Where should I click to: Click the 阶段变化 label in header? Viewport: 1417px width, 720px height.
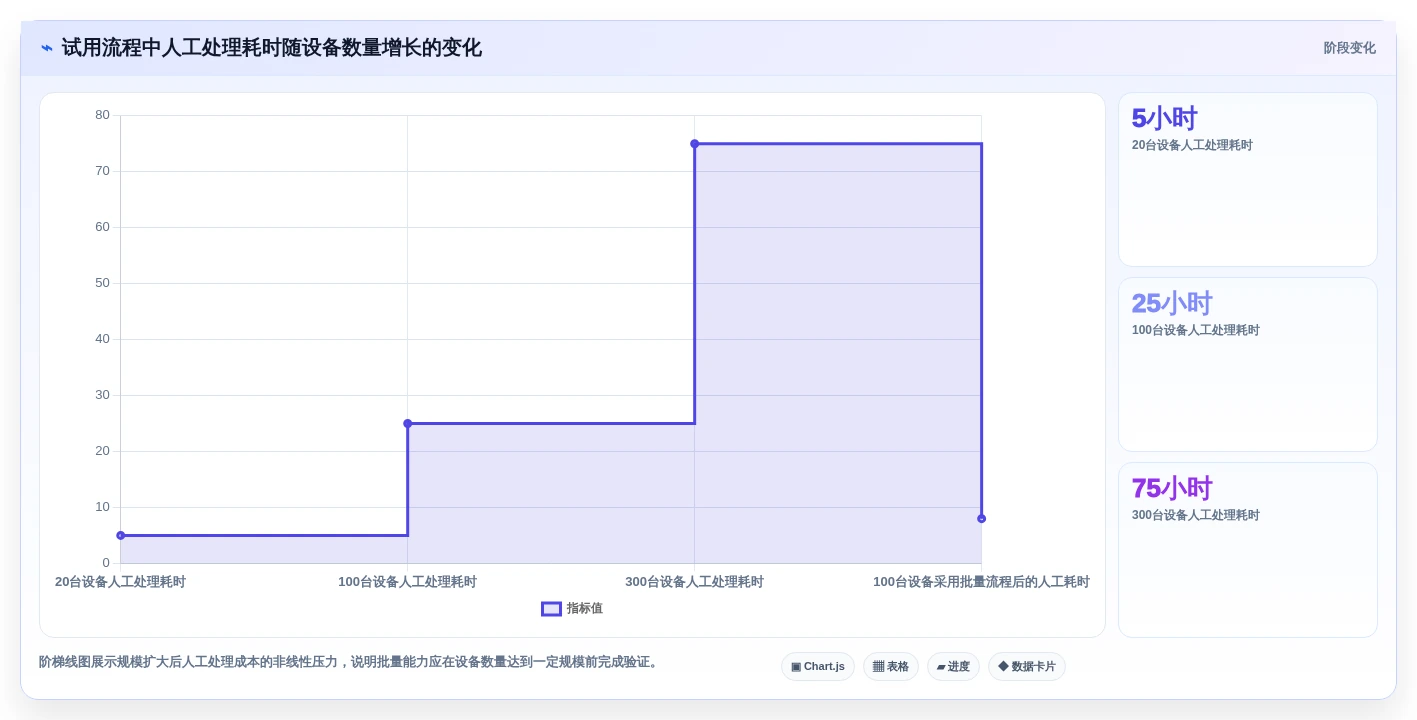1349,48
